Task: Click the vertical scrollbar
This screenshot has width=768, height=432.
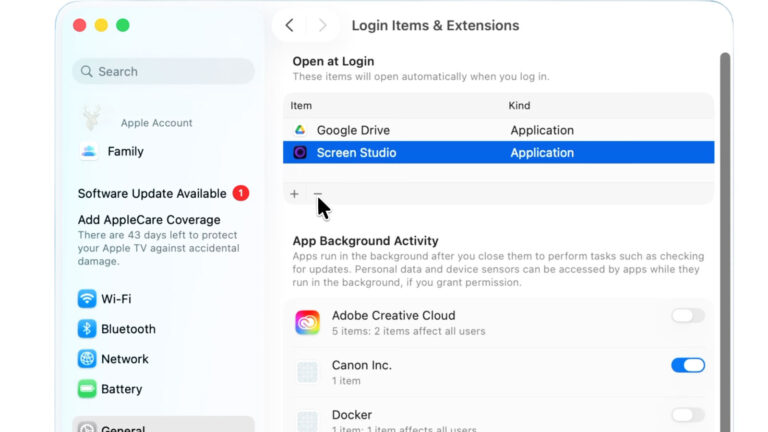Action: click(725, 242)
